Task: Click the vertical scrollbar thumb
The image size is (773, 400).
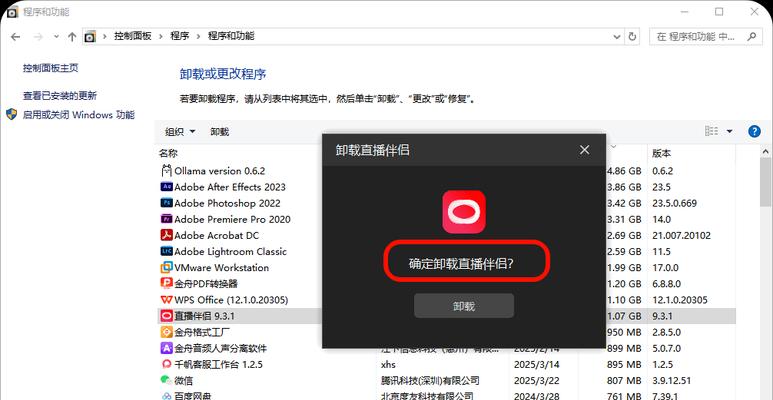Action: point(766,182)
